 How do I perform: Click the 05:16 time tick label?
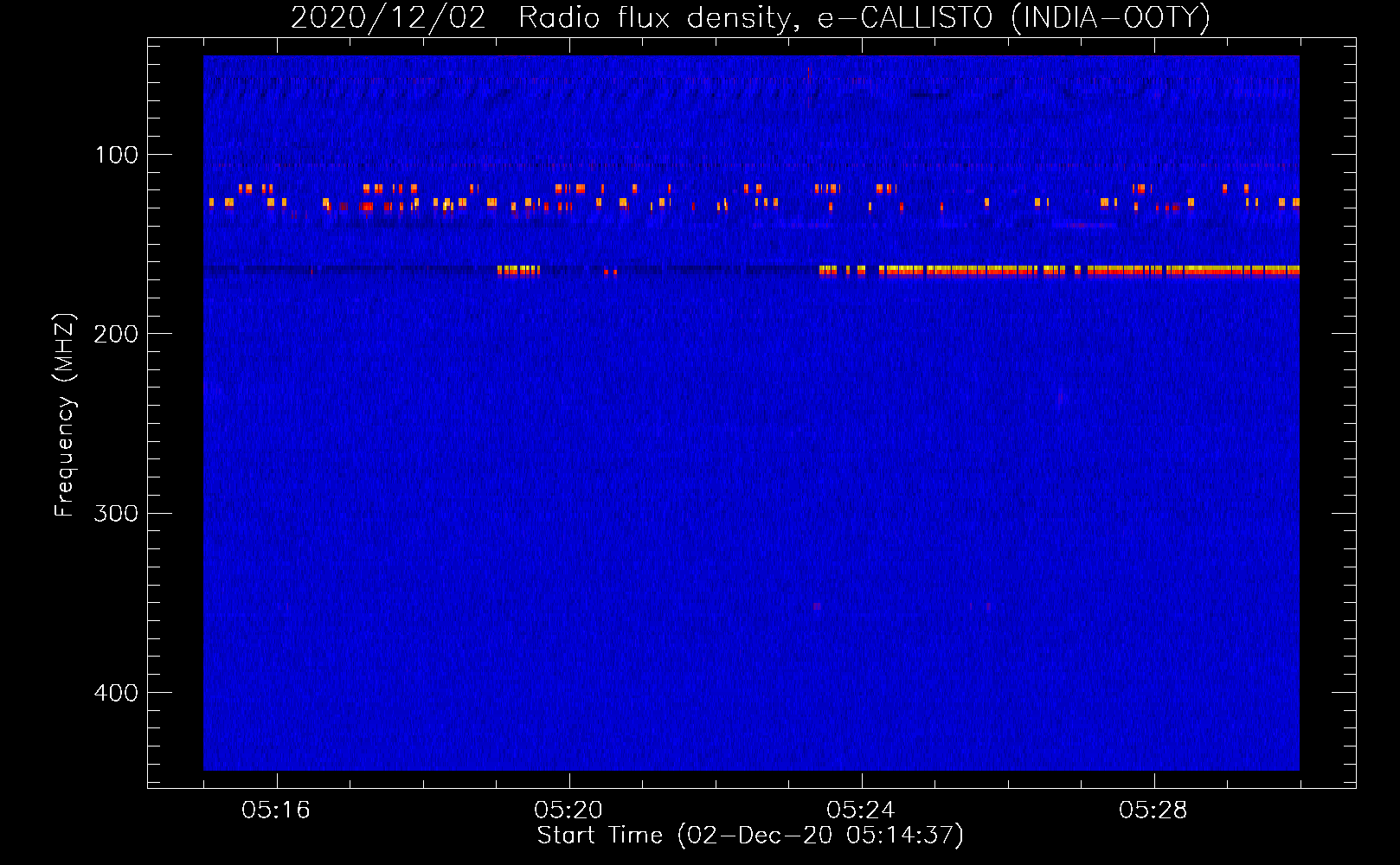[276, 811]
